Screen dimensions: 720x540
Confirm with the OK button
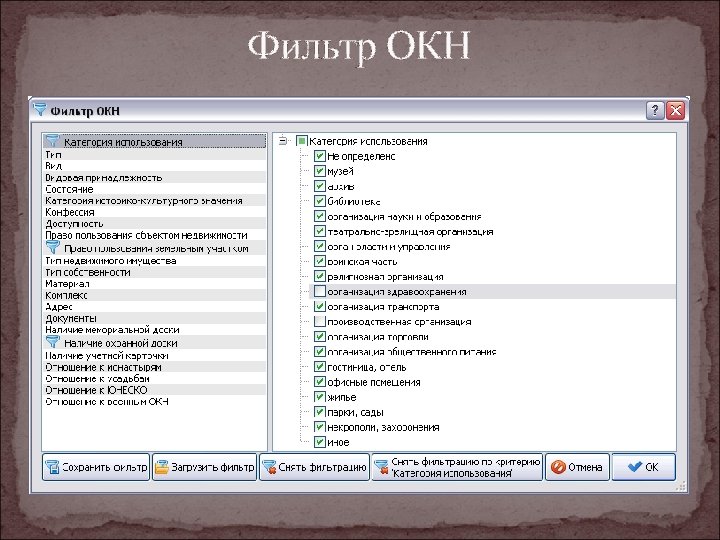click(643, 467)
